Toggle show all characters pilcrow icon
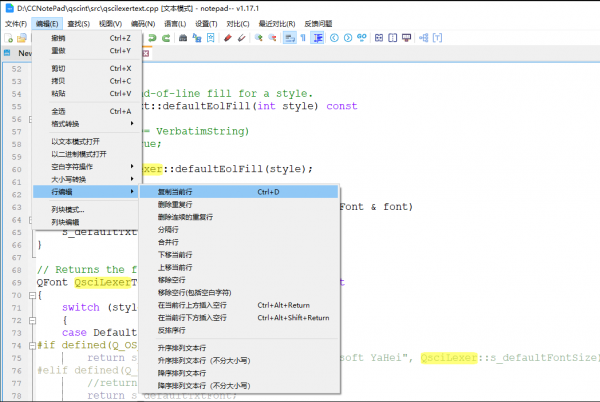The width and height of the screenshot is (600, 402). (x=303, y=38)
